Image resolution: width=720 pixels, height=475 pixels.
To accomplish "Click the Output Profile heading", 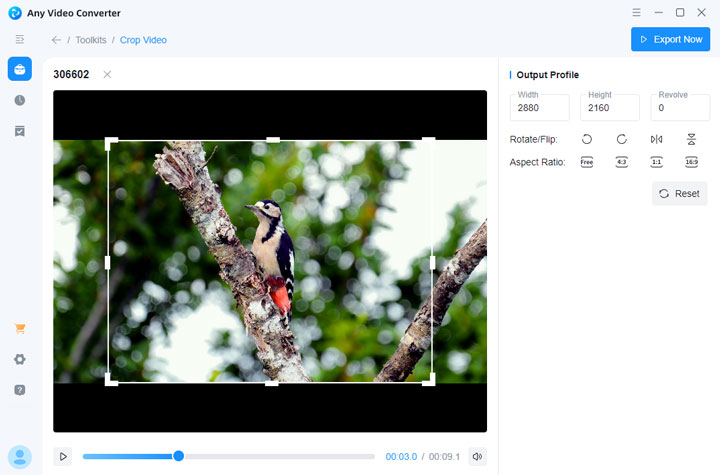I will point(547,75).
